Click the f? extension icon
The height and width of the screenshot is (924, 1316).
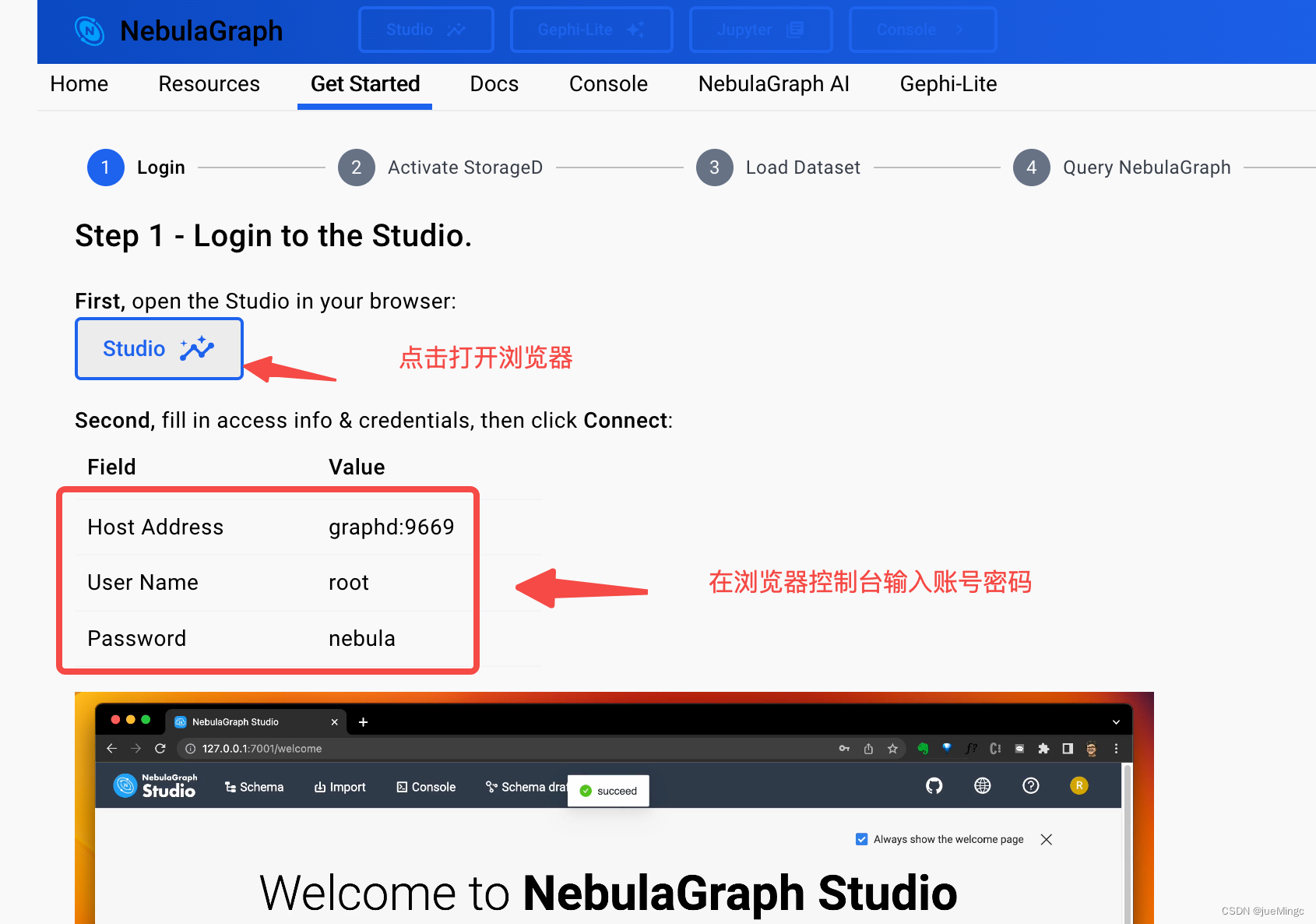pyautogui.click(x=971, y=749)
